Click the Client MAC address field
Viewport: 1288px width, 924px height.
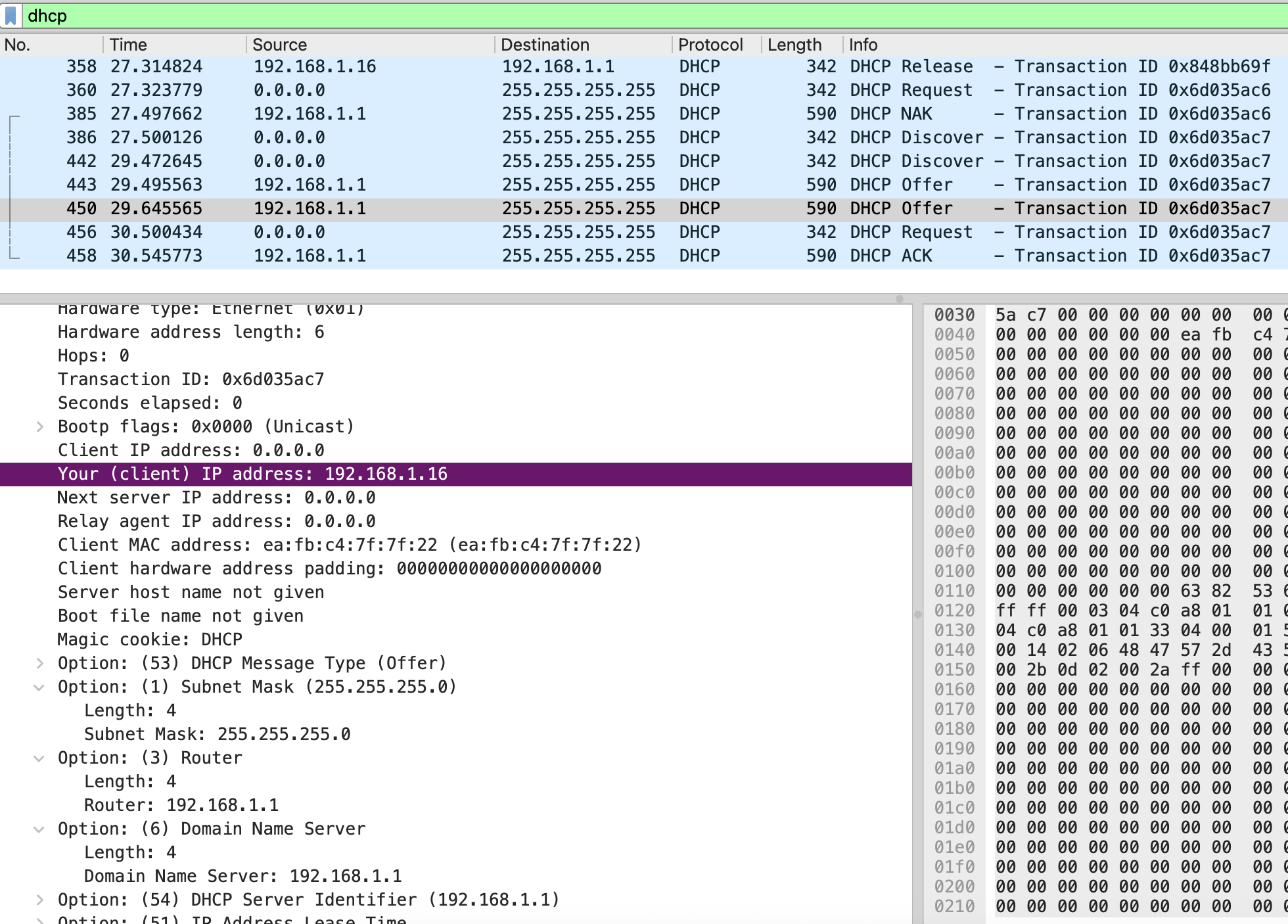(x=348, y=545)
